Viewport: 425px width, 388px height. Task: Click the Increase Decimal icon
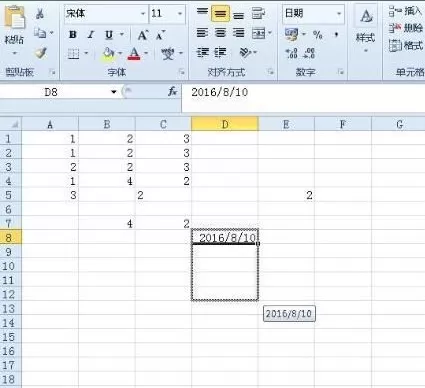click(x=291, y=53)
